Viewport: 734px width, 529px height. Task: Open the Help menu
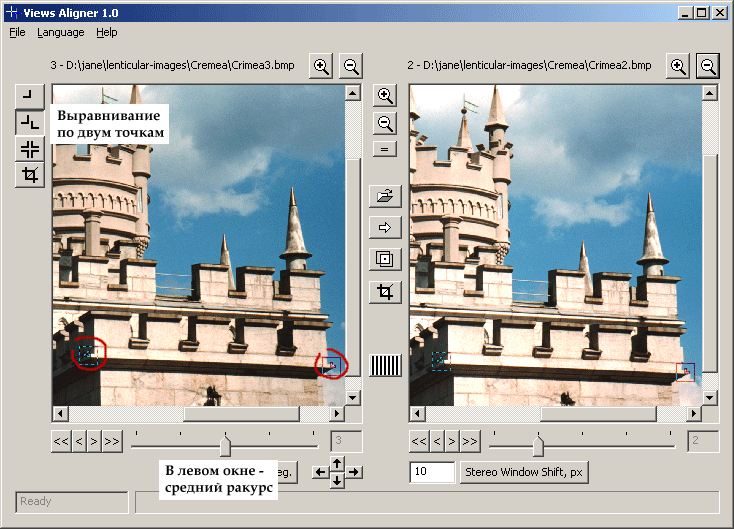click(107, 32)
